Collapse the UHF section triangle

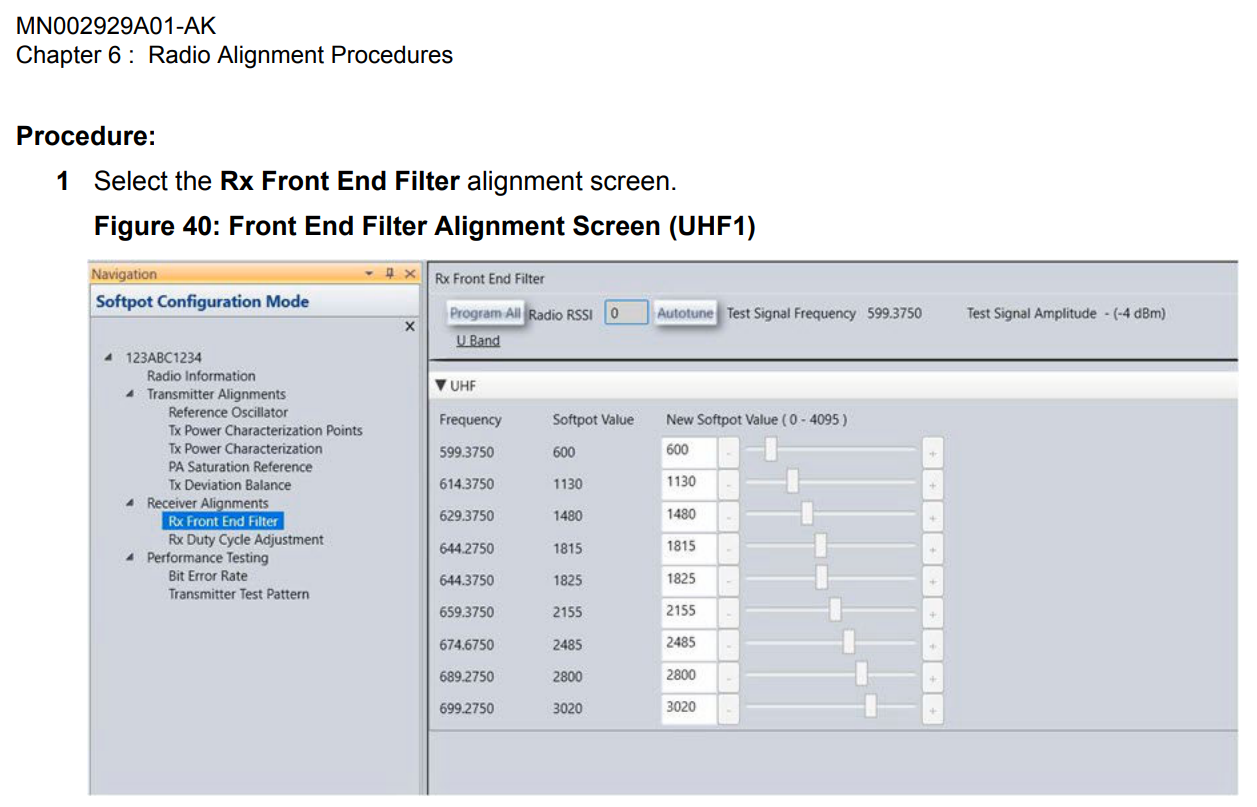tap(441, 385)
